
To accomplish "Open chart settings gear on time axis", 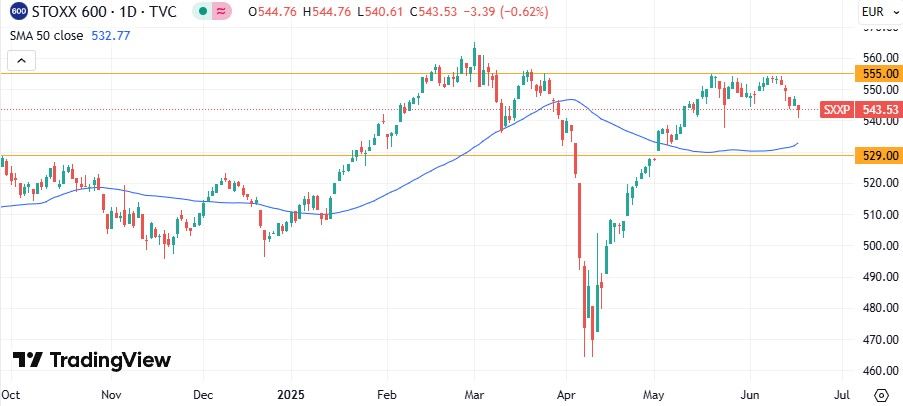I will click(881, 396).
